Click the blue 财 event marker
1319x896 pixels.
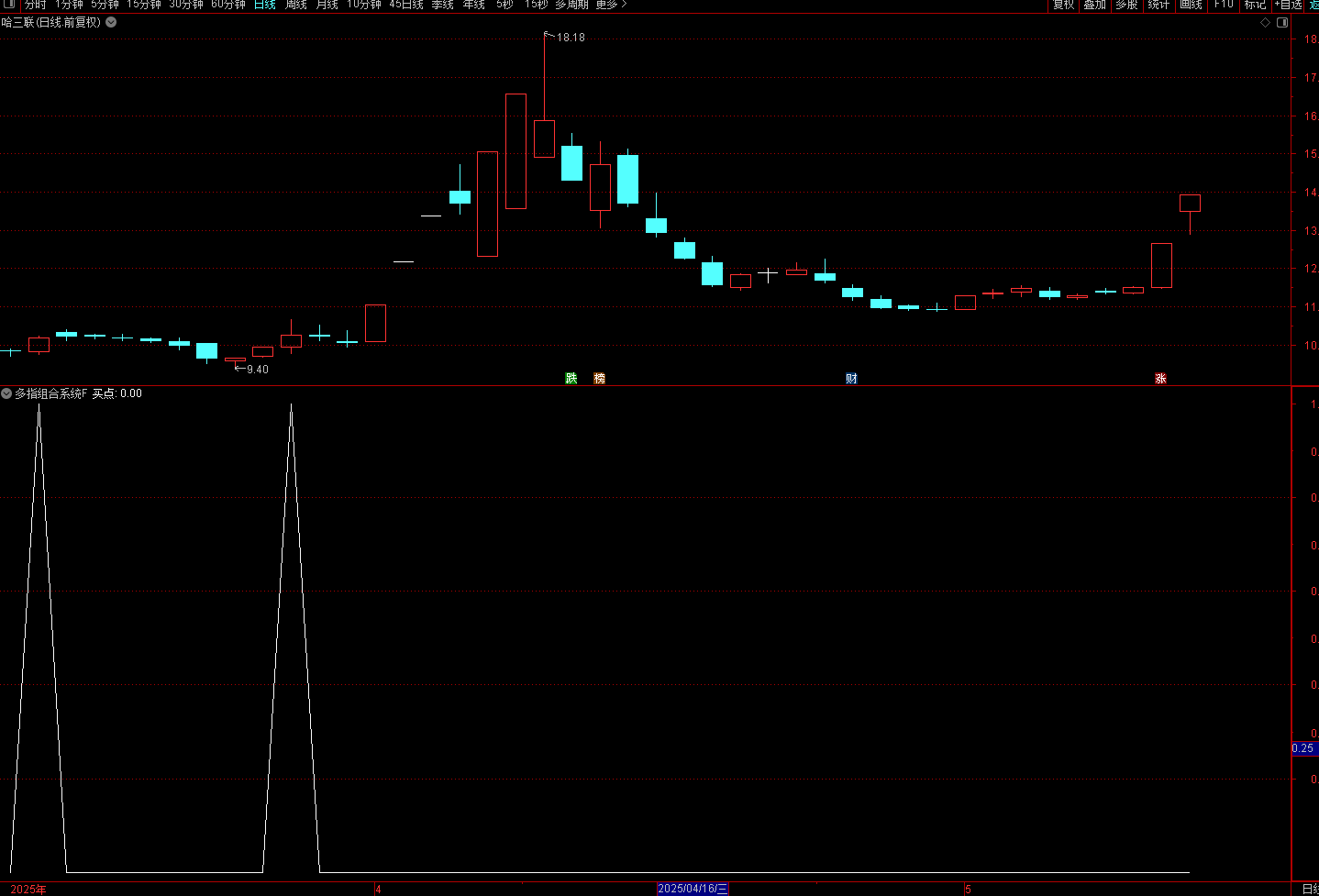pos(851,378)
